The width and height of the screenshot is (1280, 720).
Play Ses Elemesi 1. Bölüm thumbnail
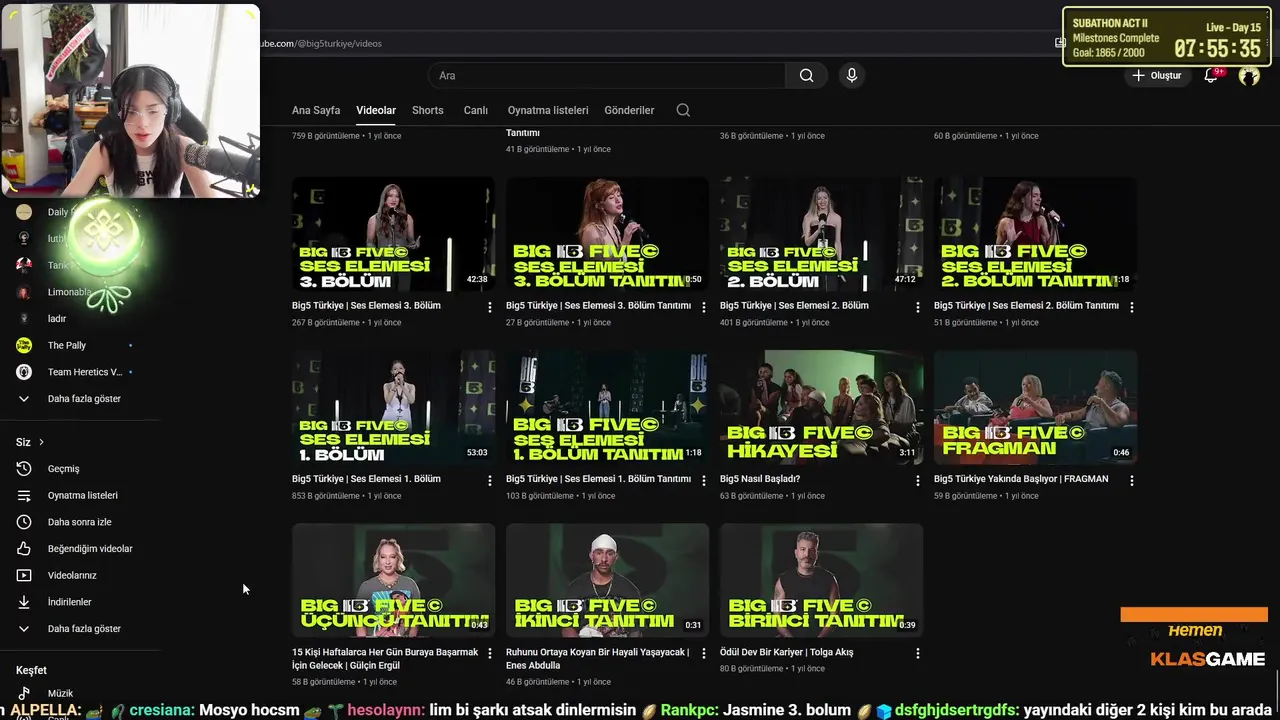[393, 407]
